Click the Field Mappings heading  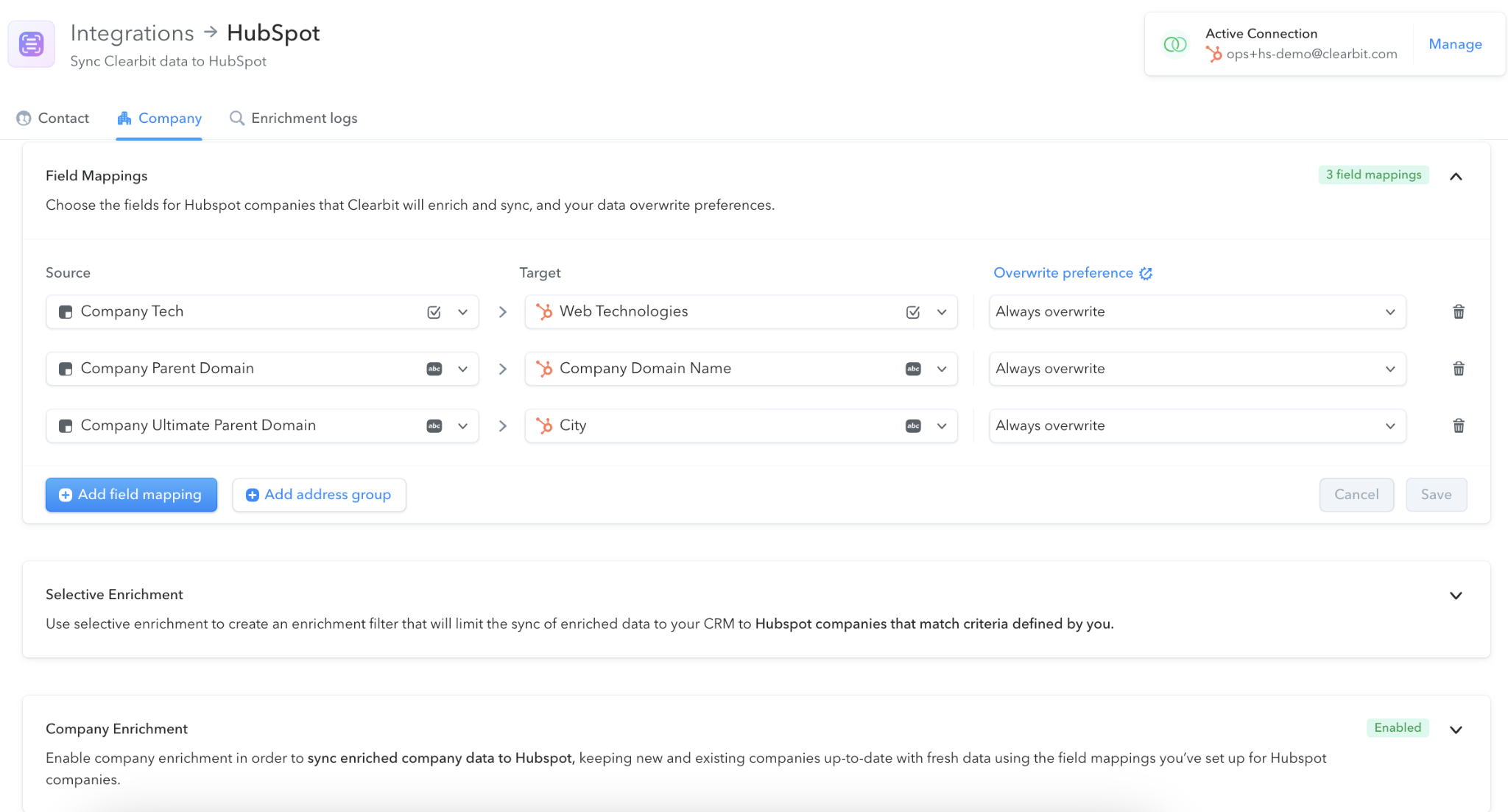click(x=96, y=176)
